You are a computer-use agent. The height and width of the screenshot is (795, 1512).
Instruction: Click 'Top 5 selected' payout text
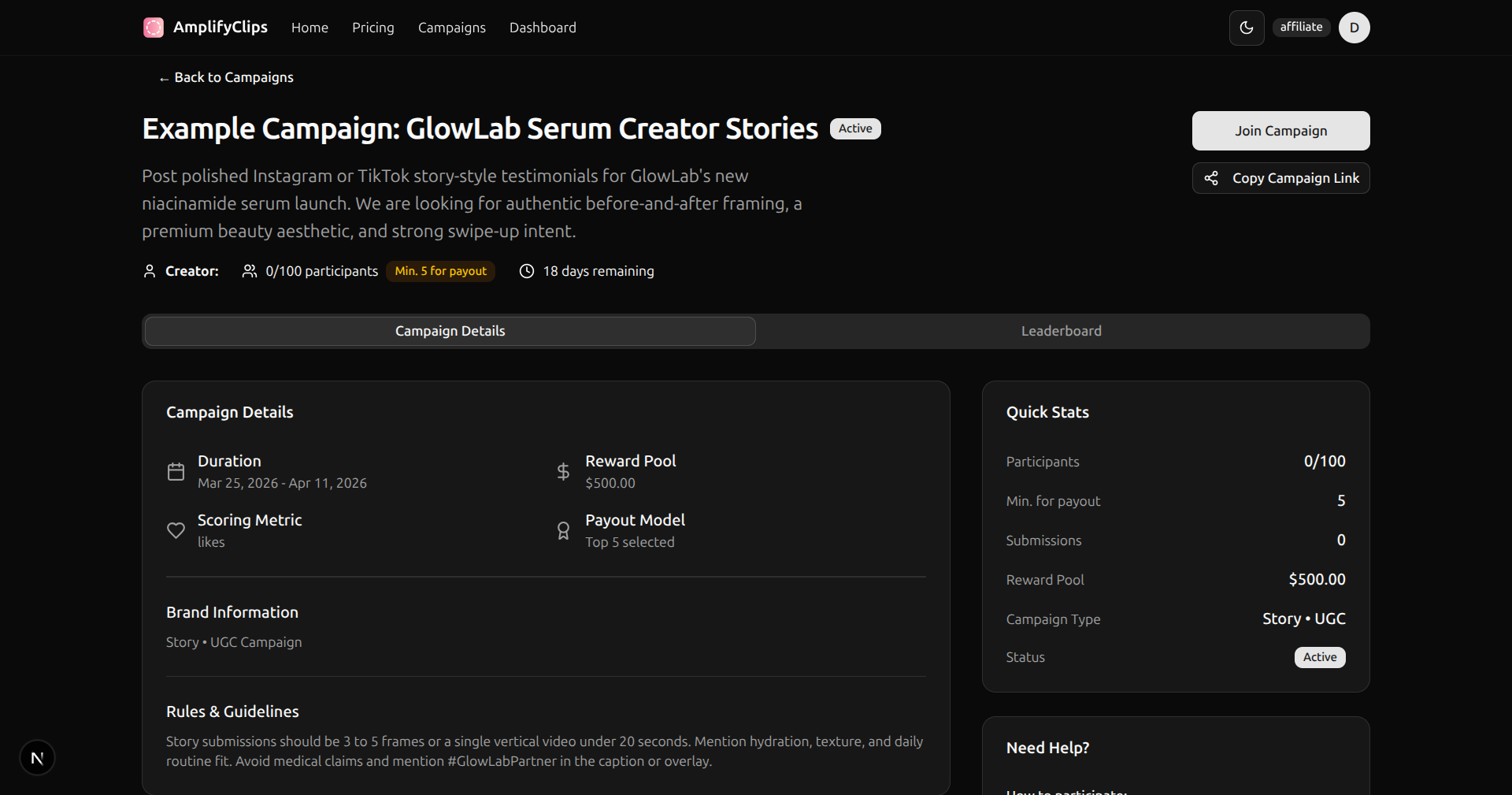click(x=630, y=542)
